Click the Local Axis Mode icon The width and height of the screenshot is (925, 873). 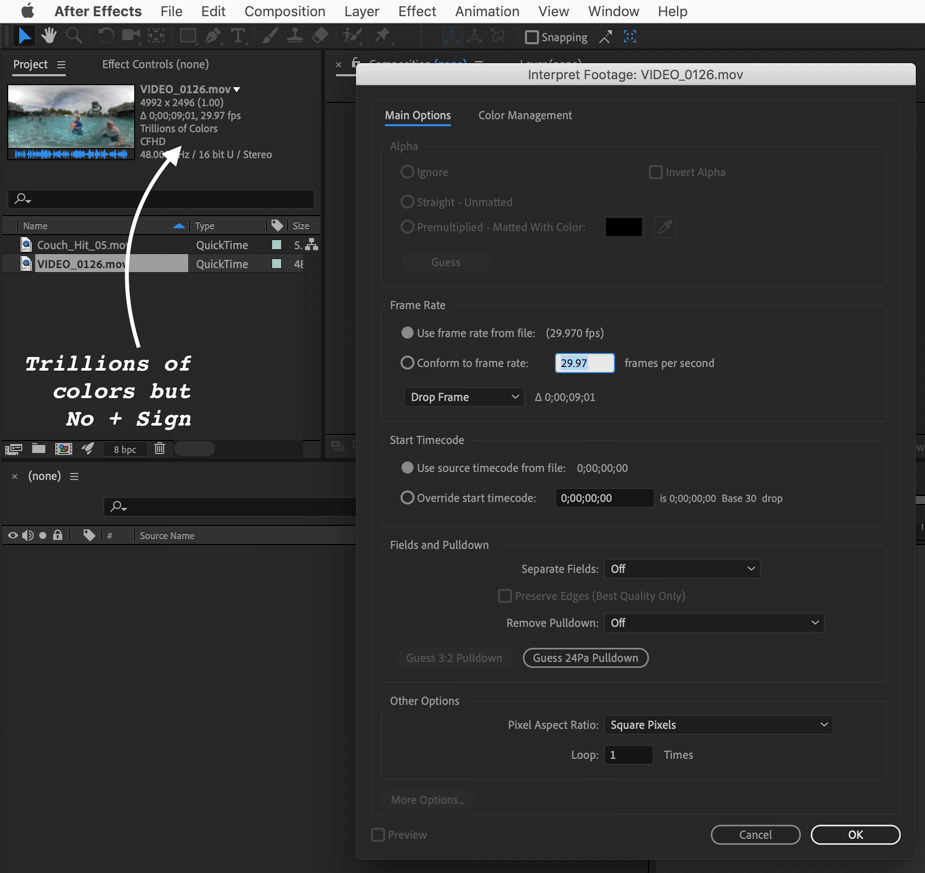451,37
